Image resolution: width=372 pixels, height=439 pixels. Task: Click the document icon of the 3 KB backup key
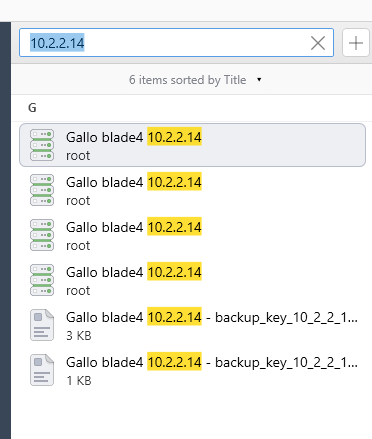(42, 325)
